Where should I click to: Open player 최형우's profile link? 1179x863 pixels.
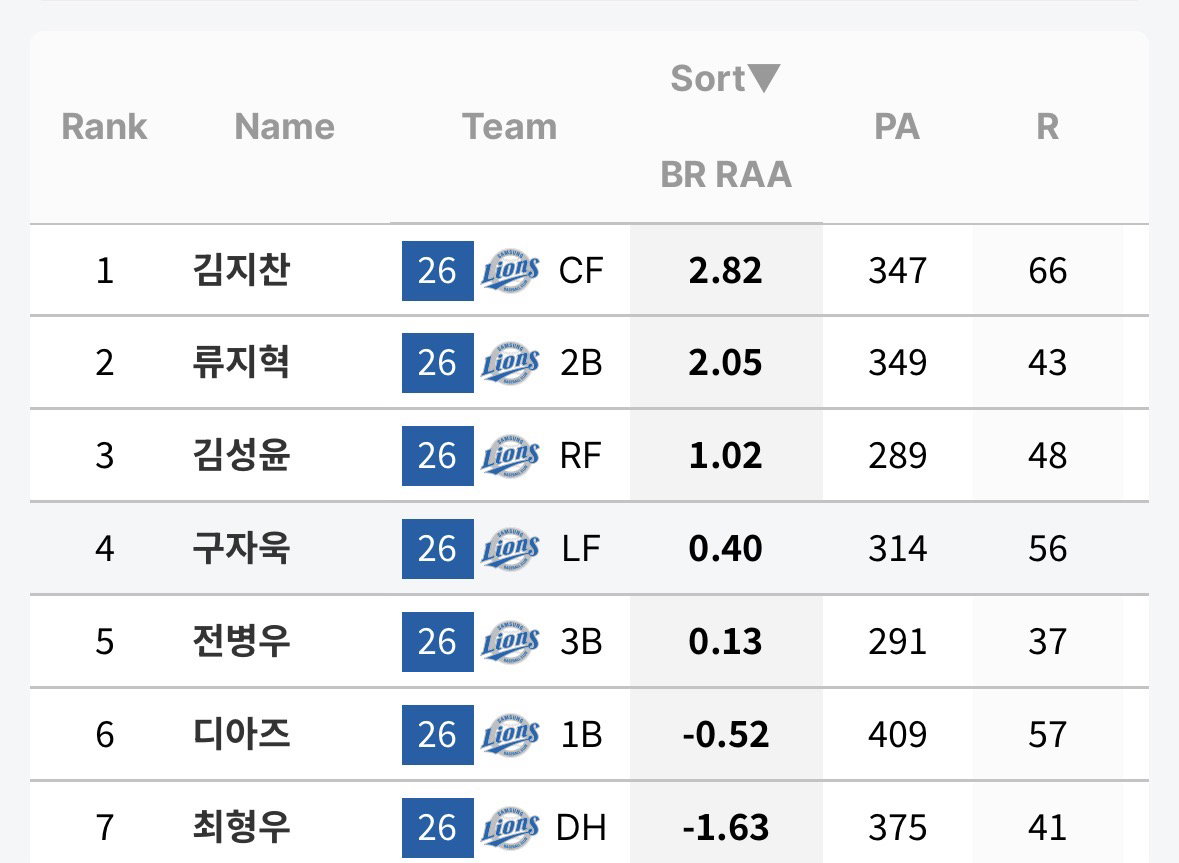(x=241, y=828)
